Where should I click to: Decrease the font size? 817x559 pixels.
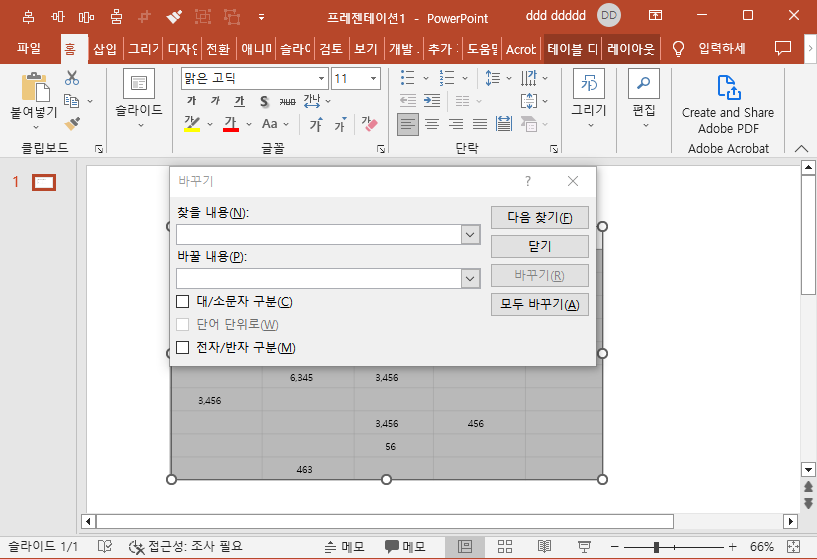pos(340,125)
